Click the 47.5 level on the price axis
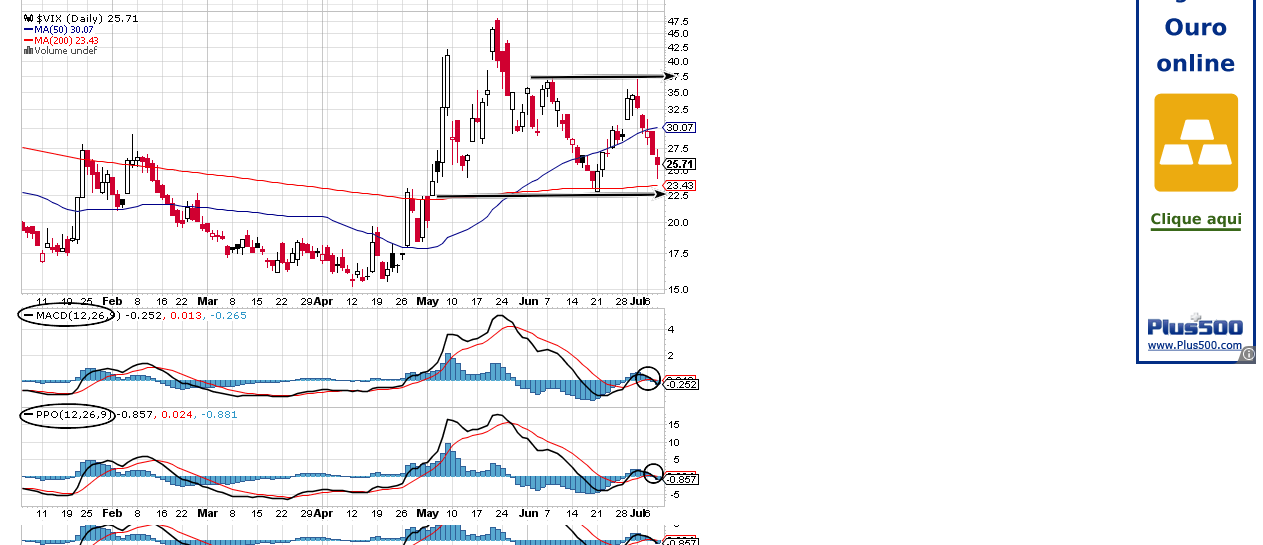Viewport: 1263px width, 545px height. 678,21
